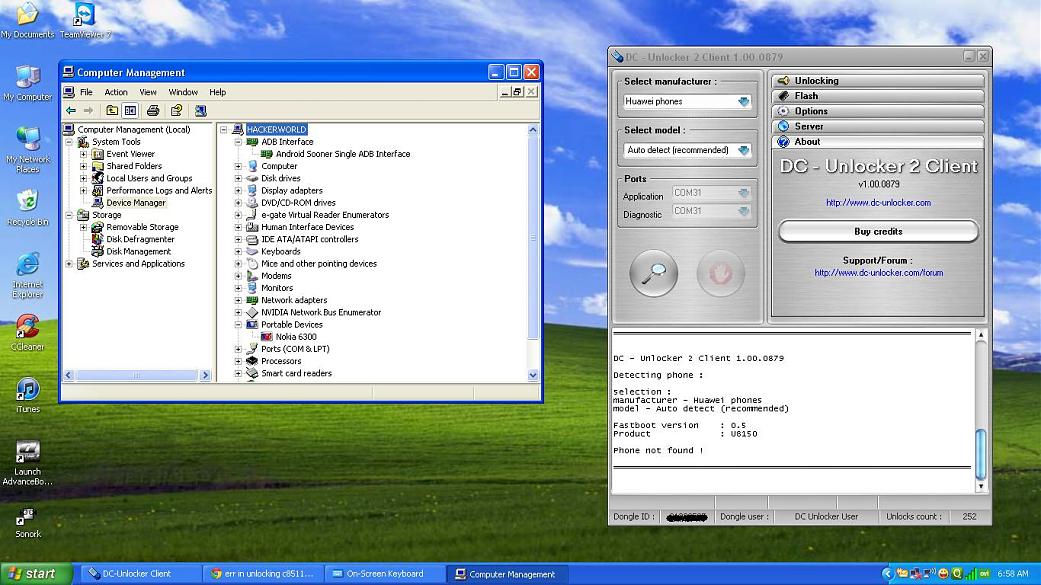Viewport: 1041px width, 585px height.
Task: Open the Select manufacturer dropdown
Action: (x=743, y=102)
